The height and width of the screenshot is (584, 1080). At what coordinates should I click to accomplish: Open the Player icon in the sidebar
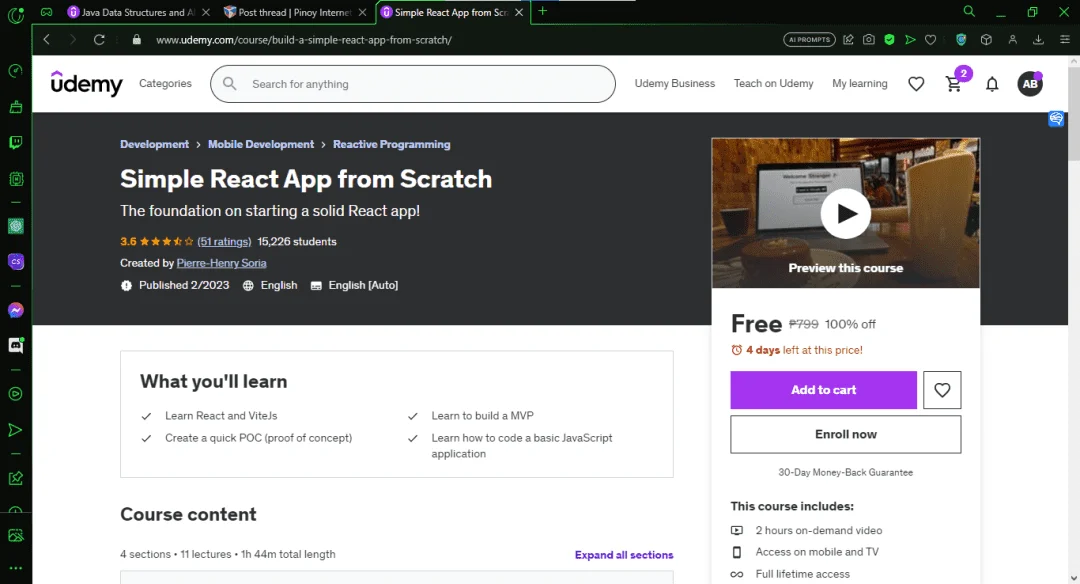click(x=15, y=394)
